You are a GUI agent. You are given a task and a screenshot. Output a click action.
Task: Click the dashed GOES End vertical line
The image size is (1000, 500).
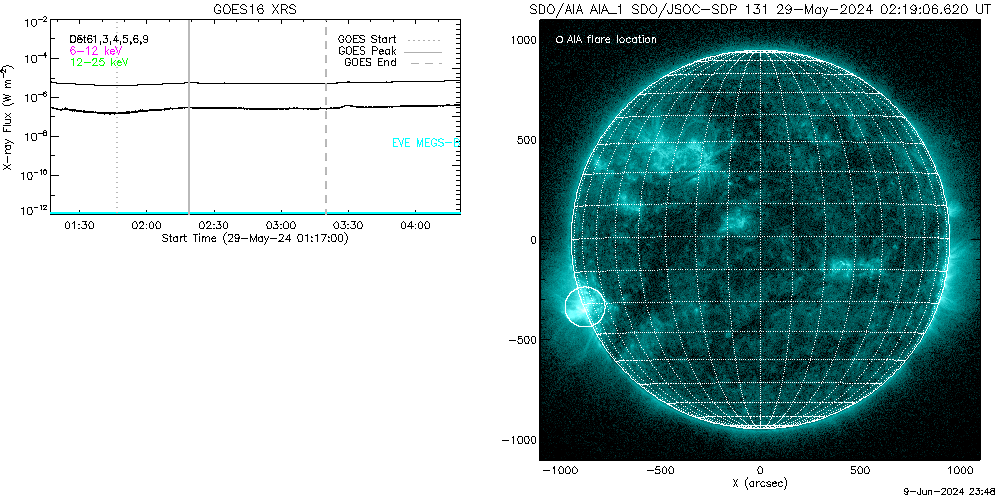pos(326,117)
